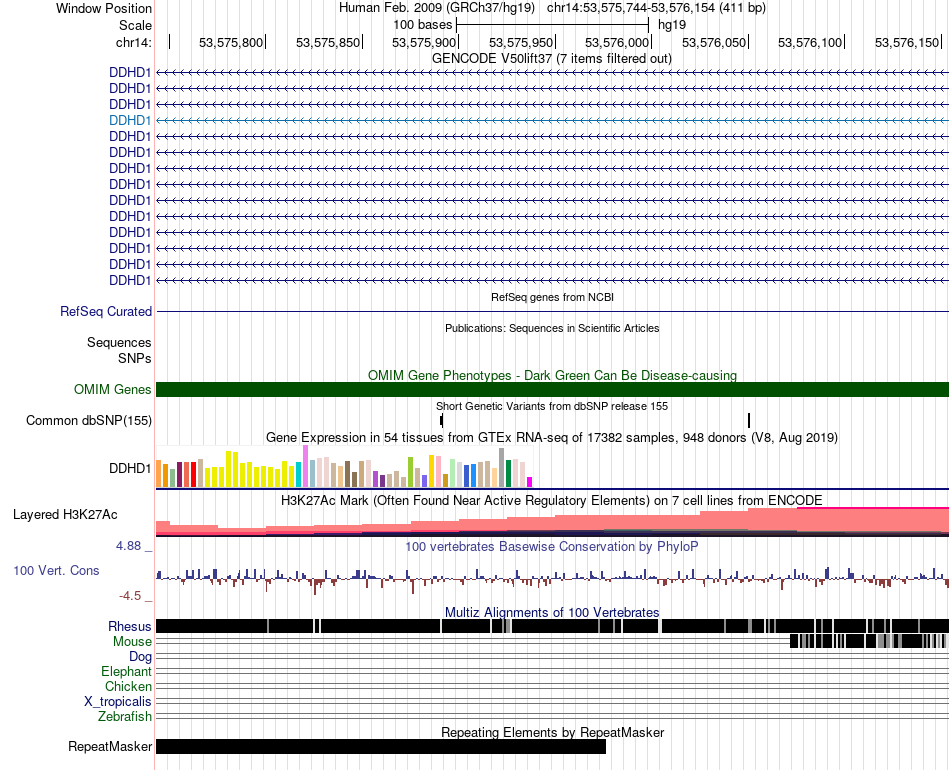This screenshot has height=770, width=950.
Task: Open the RepeatMasker track label
Action: tap(110, 746)
